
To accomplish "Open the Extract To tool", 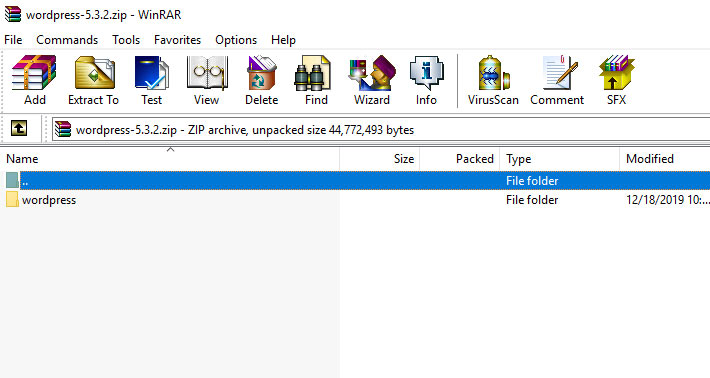I will tap(94, 81).
